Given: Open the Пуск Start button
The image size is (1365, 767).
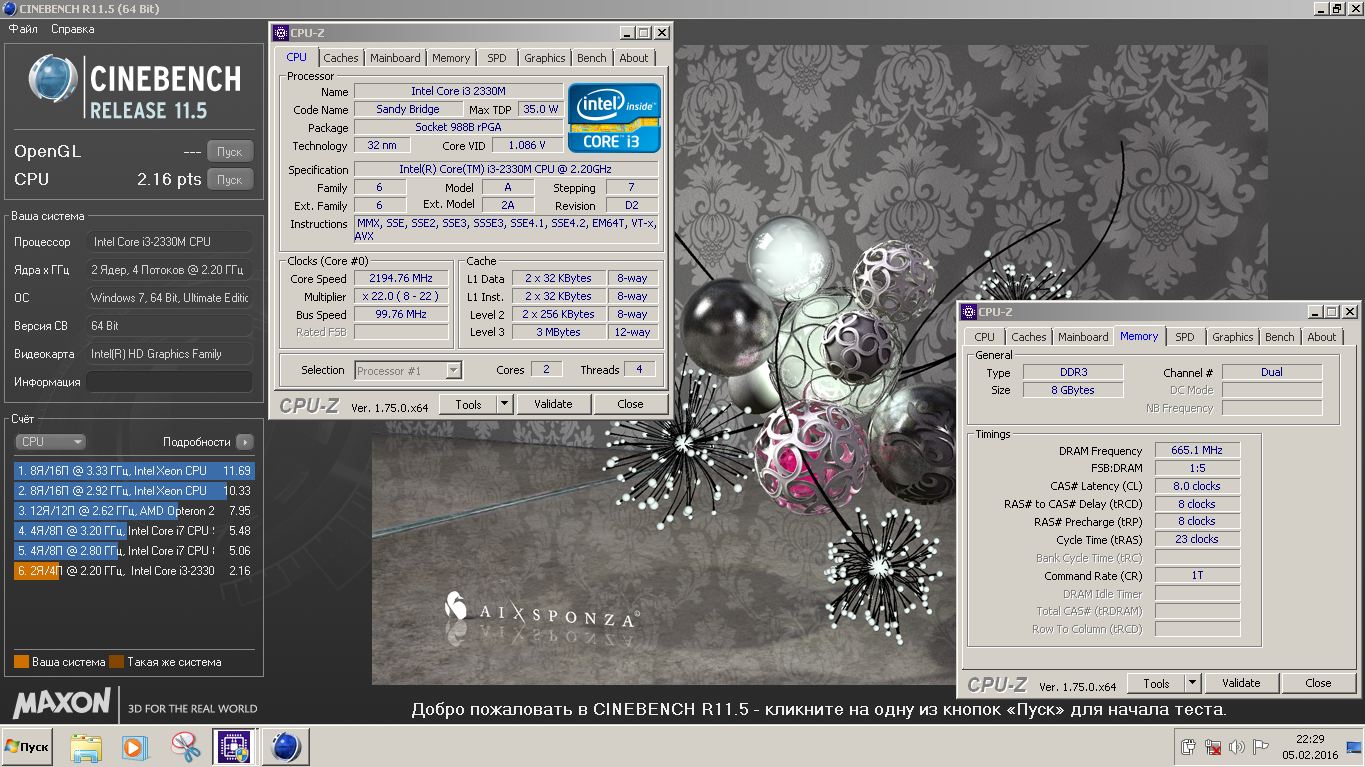Looking at the screenshot, I should (x=27, y=747).
